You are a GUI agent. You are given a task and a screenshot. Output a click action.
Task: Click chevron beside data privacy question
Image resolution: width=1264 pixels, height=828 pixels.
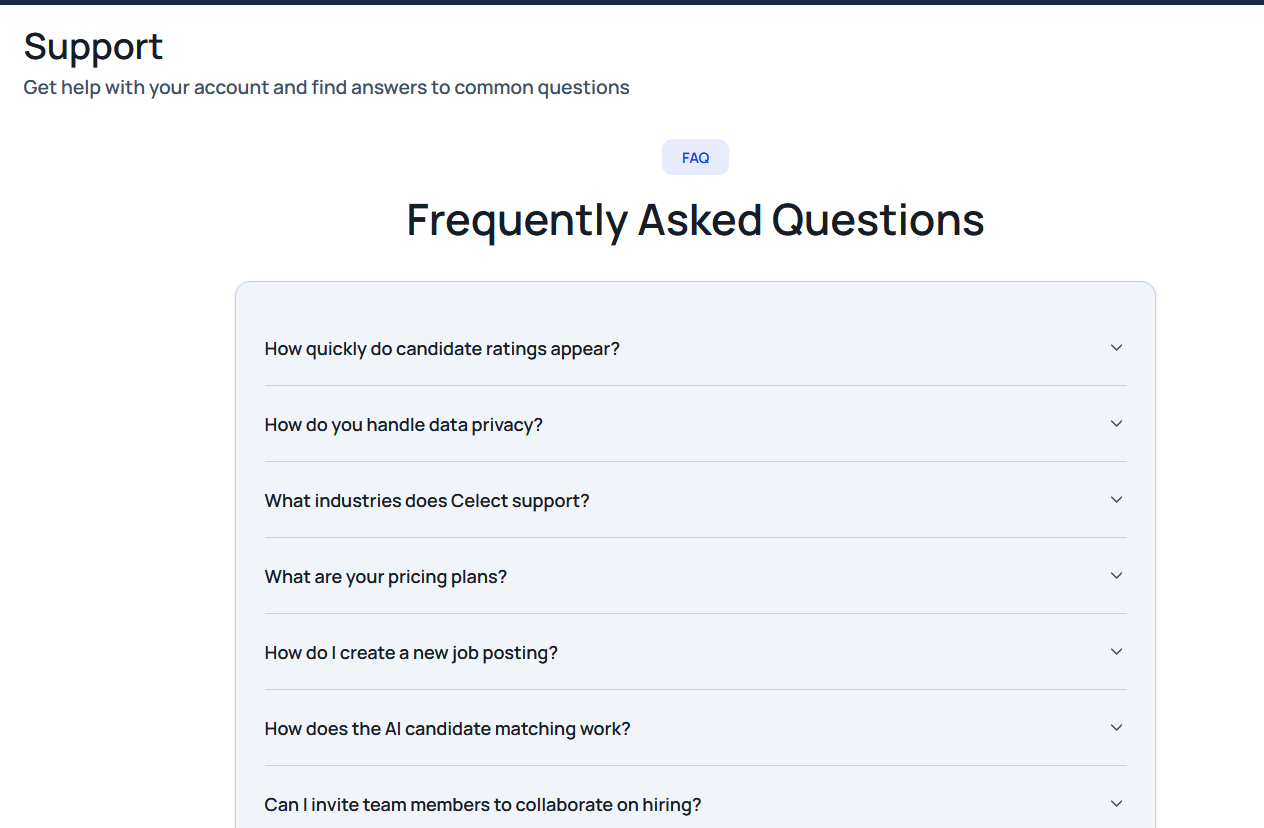pos(1116,424)
